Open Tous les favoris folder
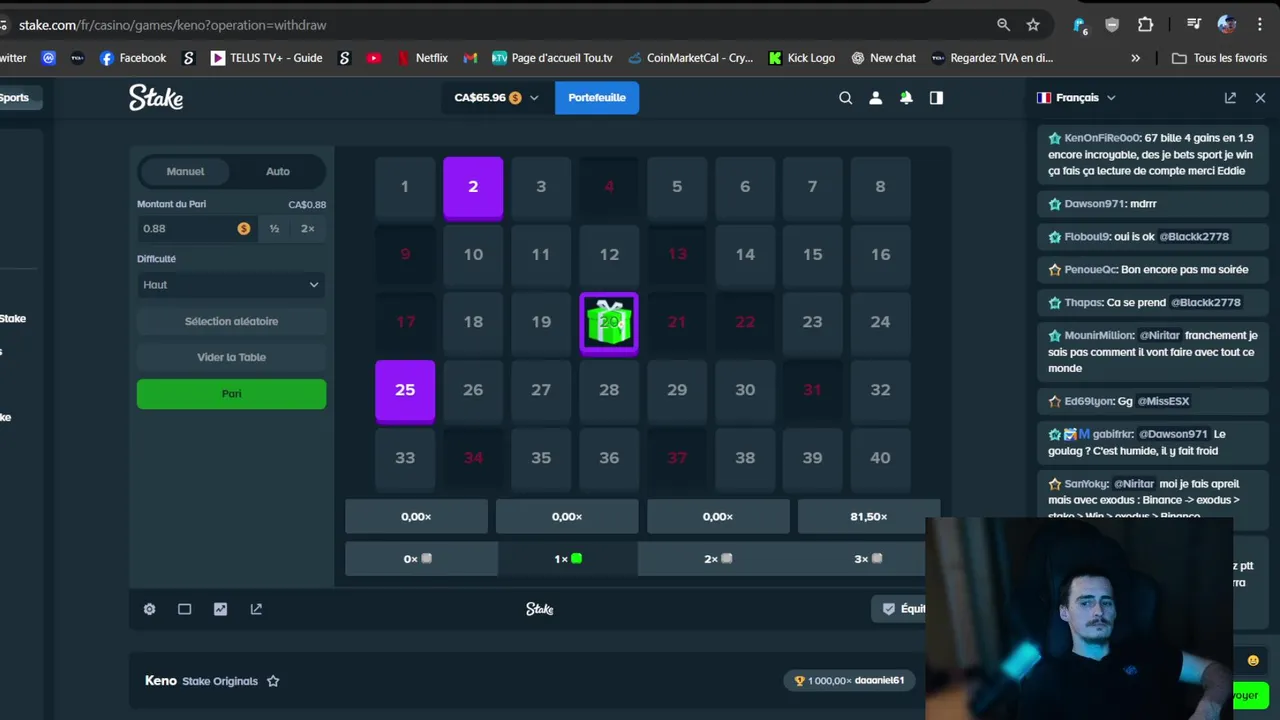Screen dimensions: 1280x720 click(x=1219, y=58)
